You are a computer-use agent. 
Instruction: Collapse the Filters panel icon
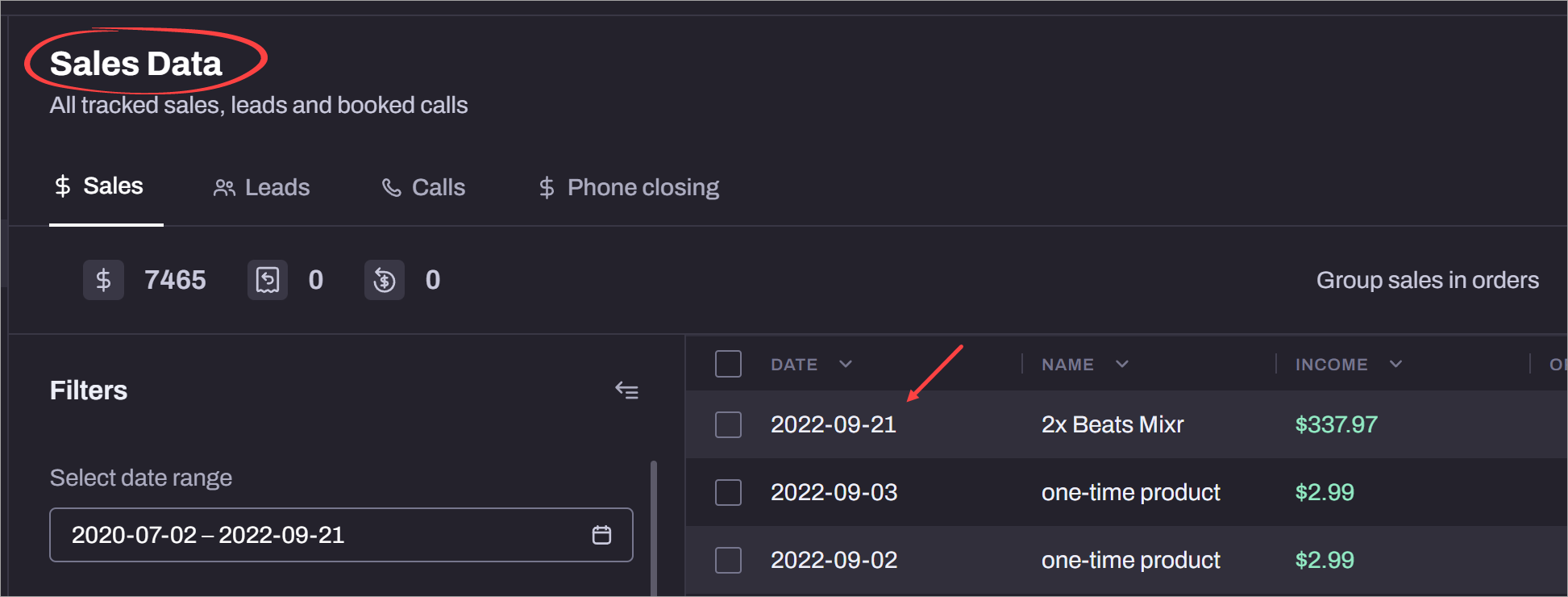click(626, 391)
